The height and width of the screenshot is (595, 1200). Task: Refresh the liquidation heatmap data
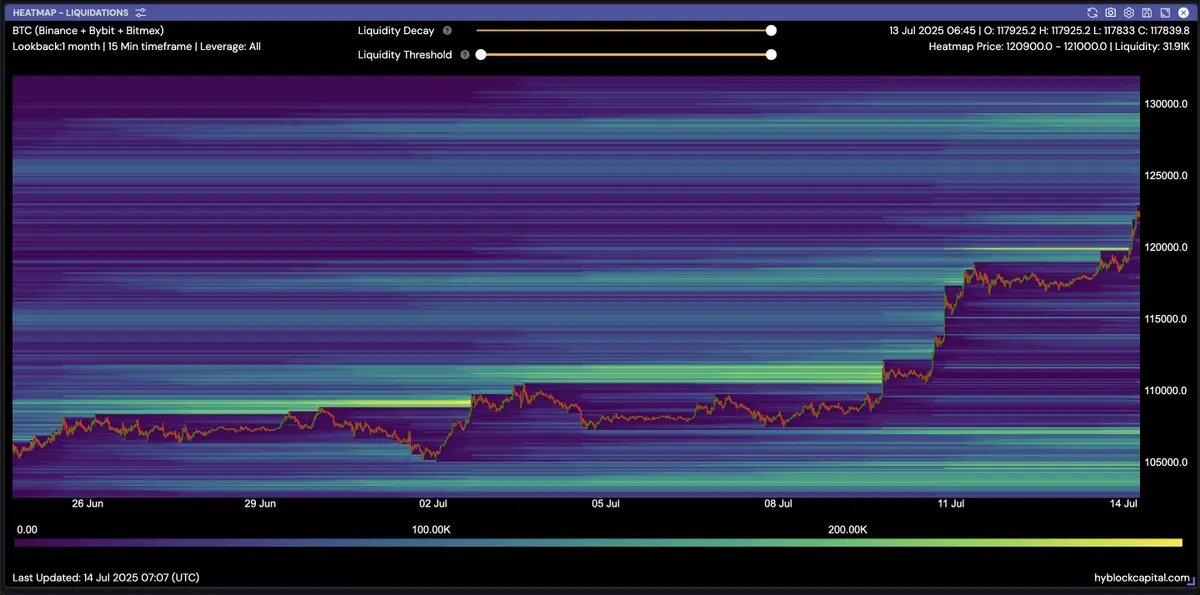(1093, 12)
